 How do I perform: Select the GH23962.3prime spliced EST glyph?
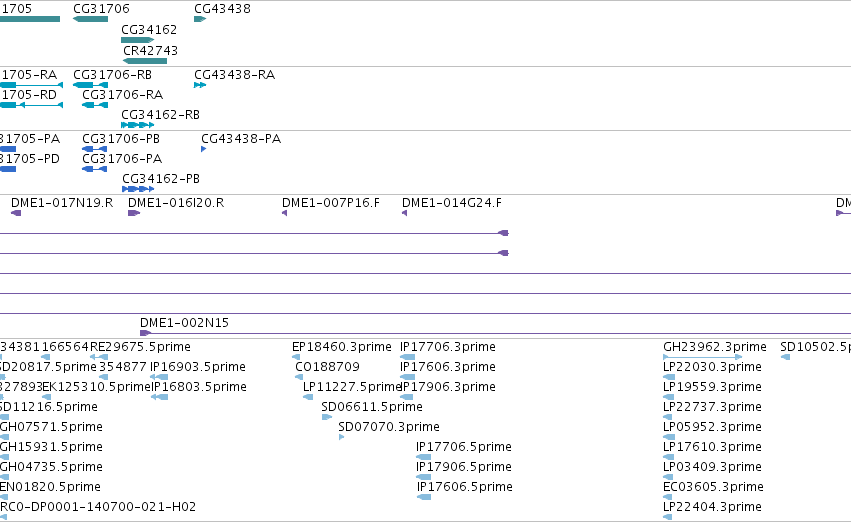click(x=703, y=357)
